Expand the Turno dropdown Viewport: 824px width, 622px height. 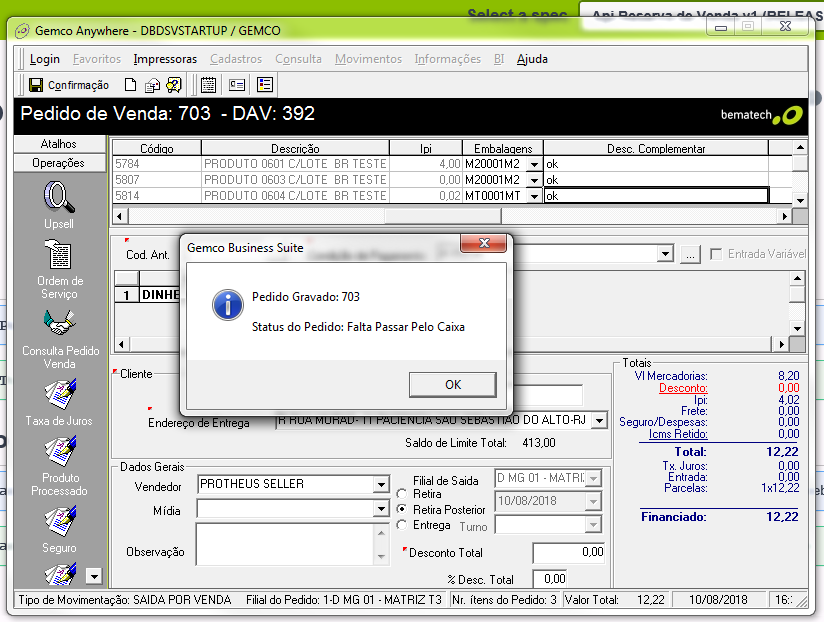click(593, 525)
